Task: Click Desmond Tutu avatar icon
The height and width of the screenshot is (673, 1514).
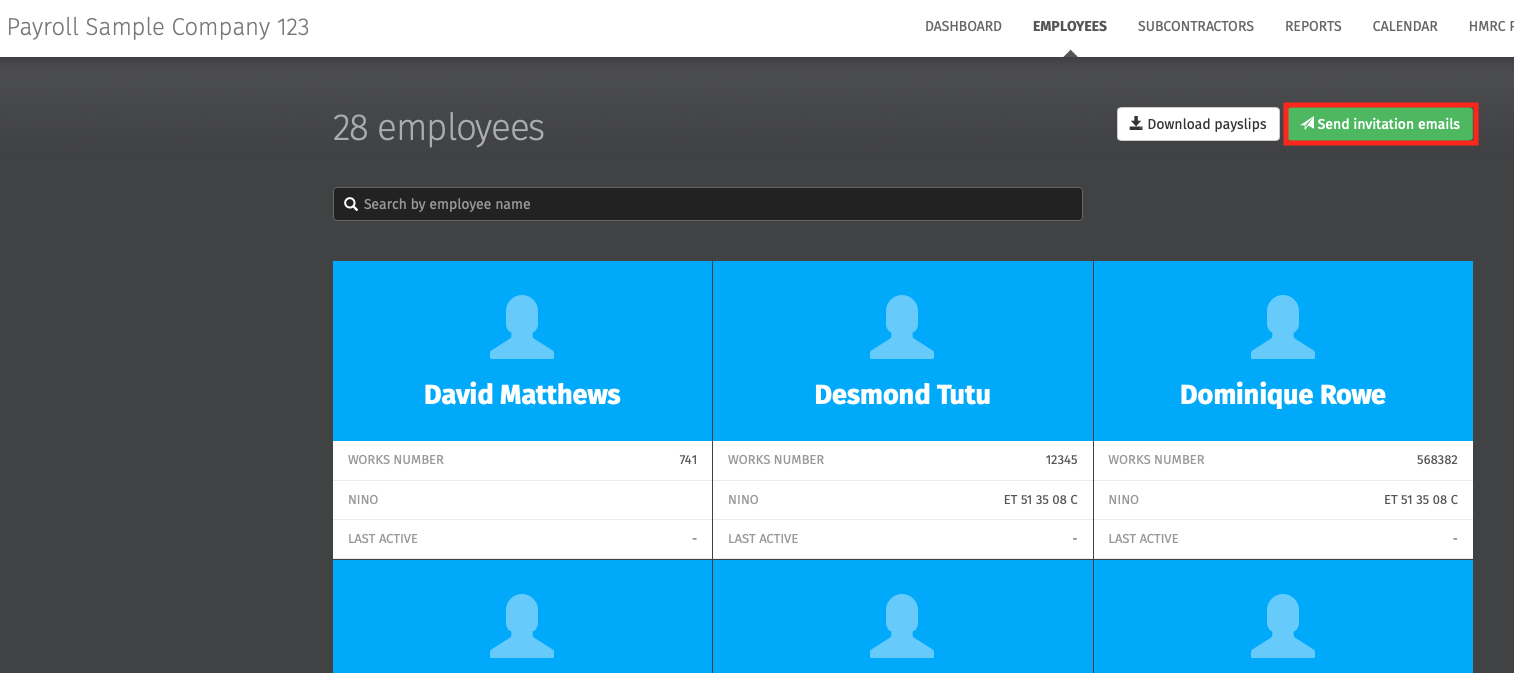Action: tap(902, 327)
